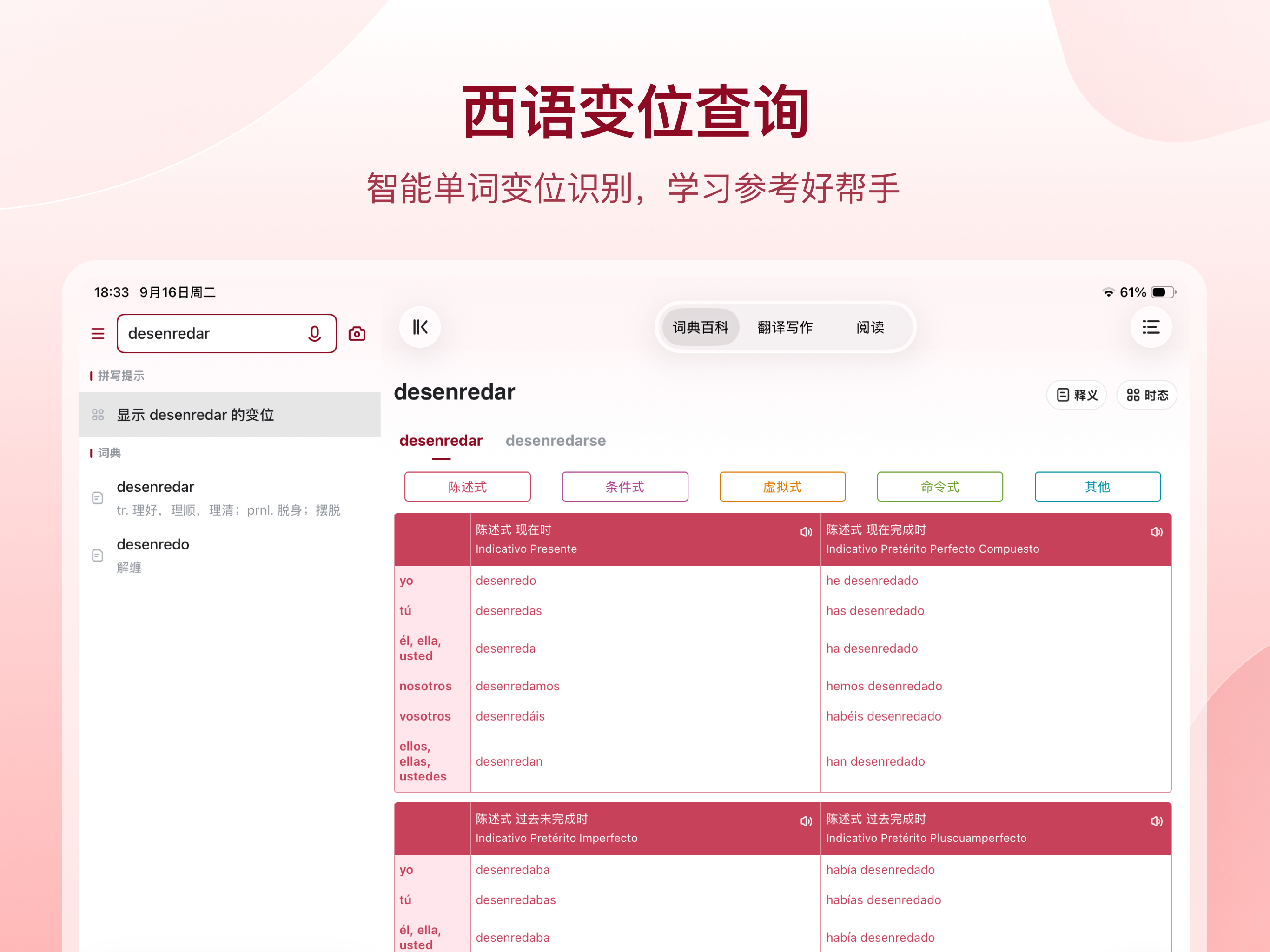Play audio for Indicativo Pretérito Imperfecto
The width and height of the screenshot is (1270, 952).
pyautogui.click(x=806, y=822)
